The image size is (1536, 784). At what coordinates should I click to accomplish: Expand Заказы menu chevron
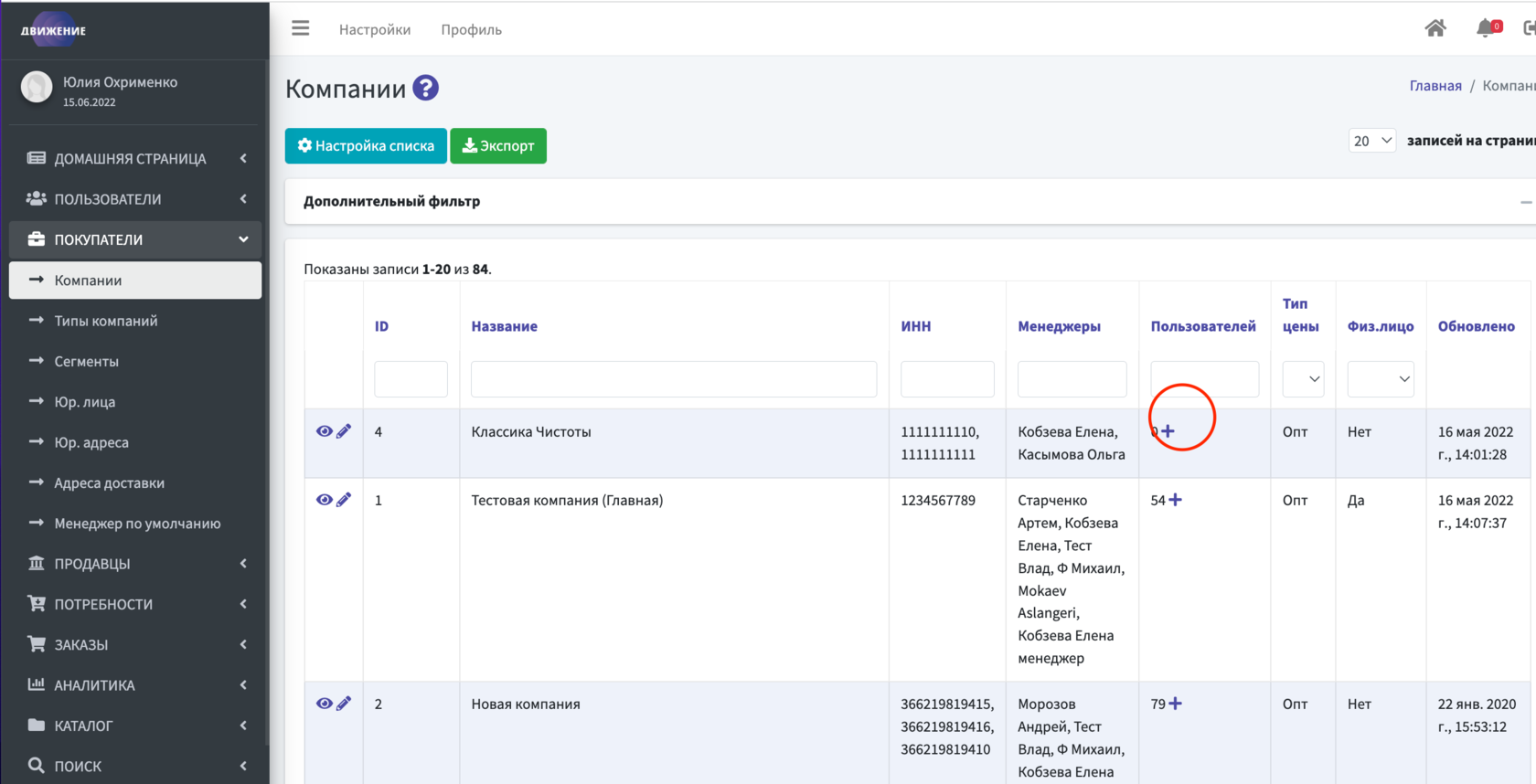click(243, 644)
